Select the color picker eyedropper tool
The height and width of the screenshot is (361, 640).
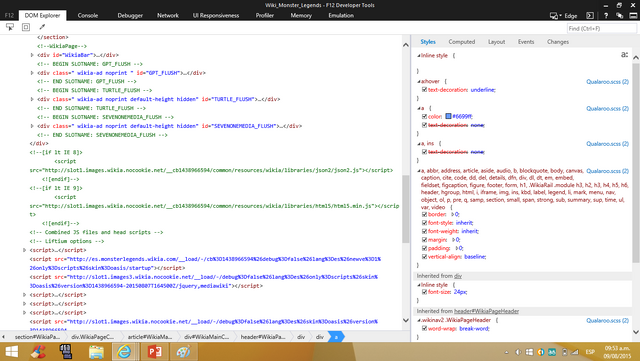pos(42,27)
